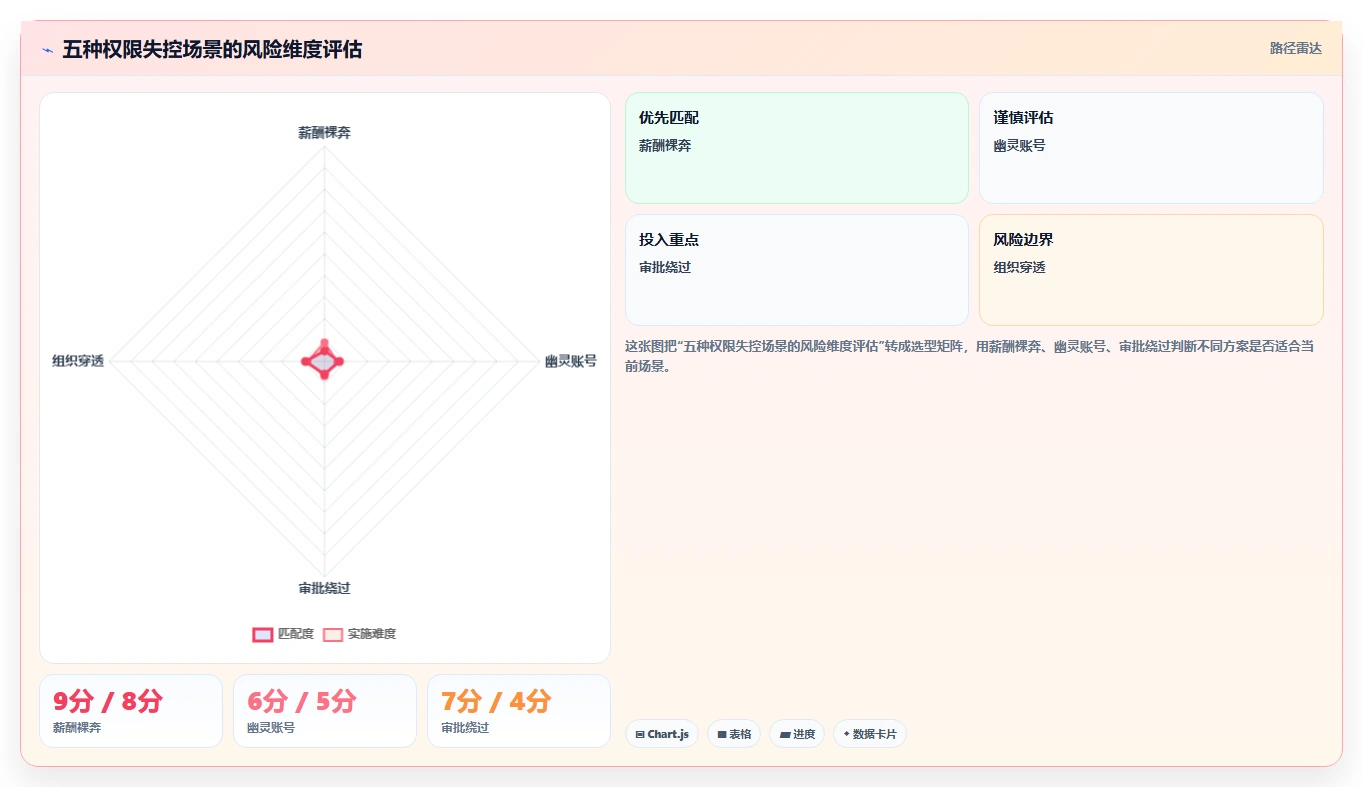1363x787 pixels.
Task: Click the page title 五种权限失控场景的风险维度评估
Action: point(212,49)
